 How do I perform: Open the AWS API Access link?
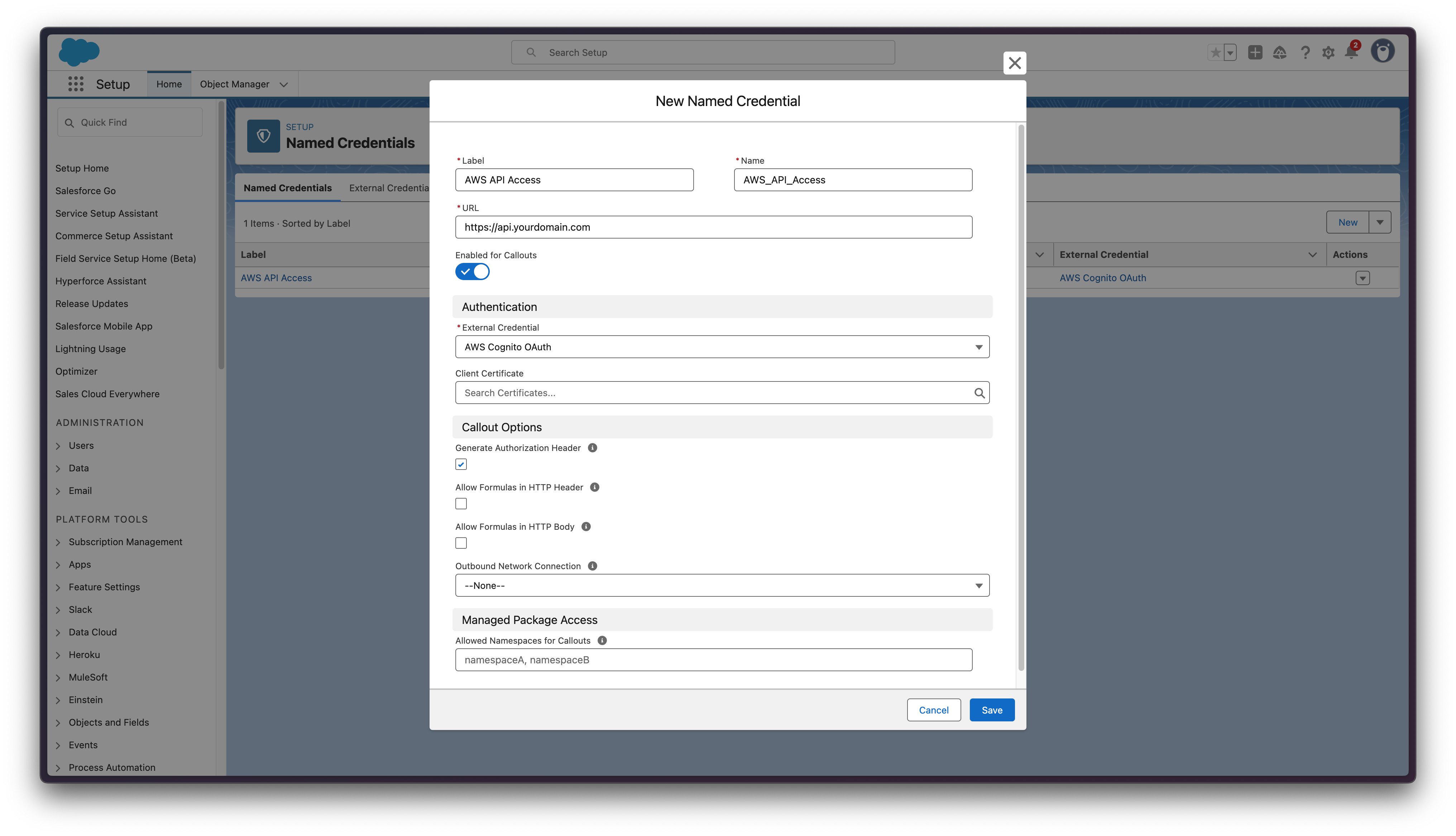point(276,278)
